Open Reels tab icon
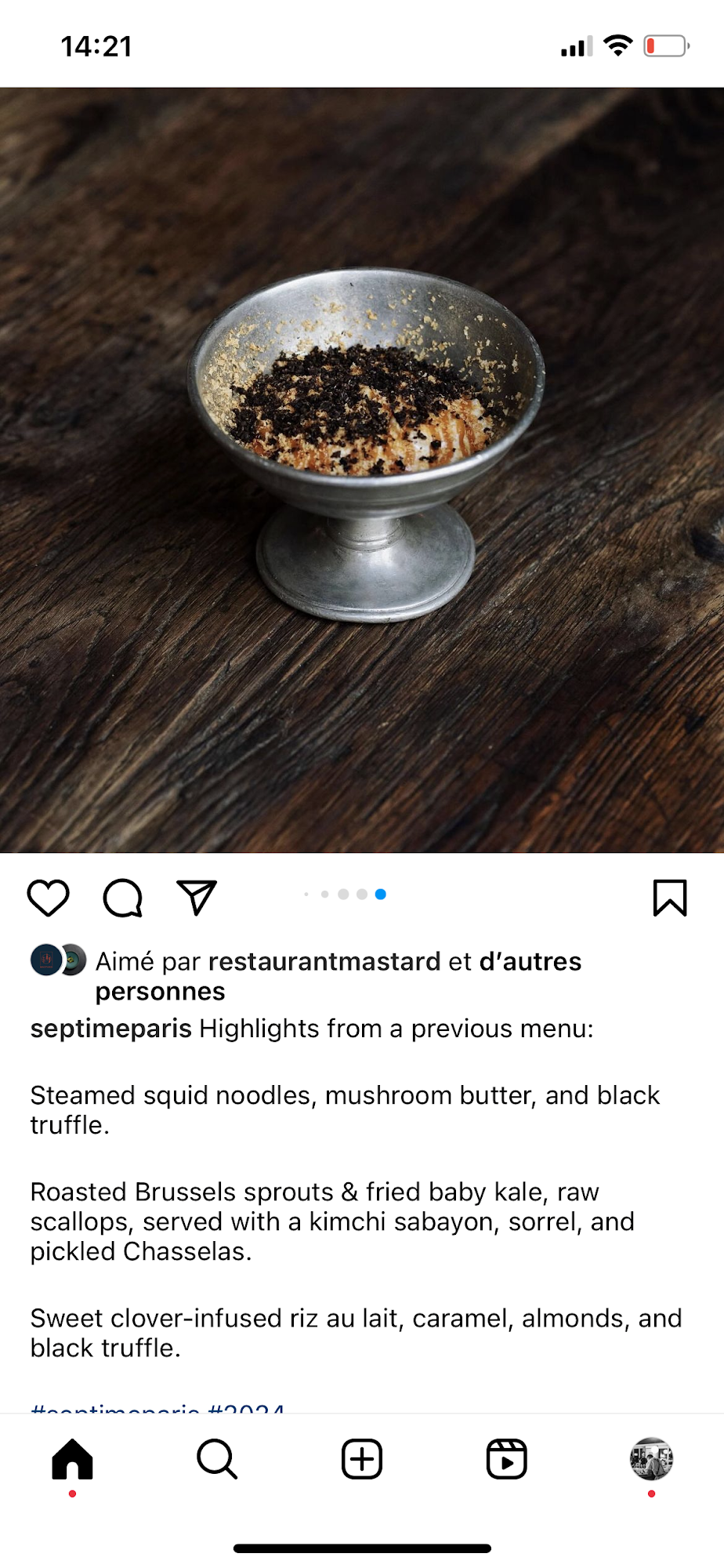The width and height of the screenshot is (724, 1568). pos(507,1459)
